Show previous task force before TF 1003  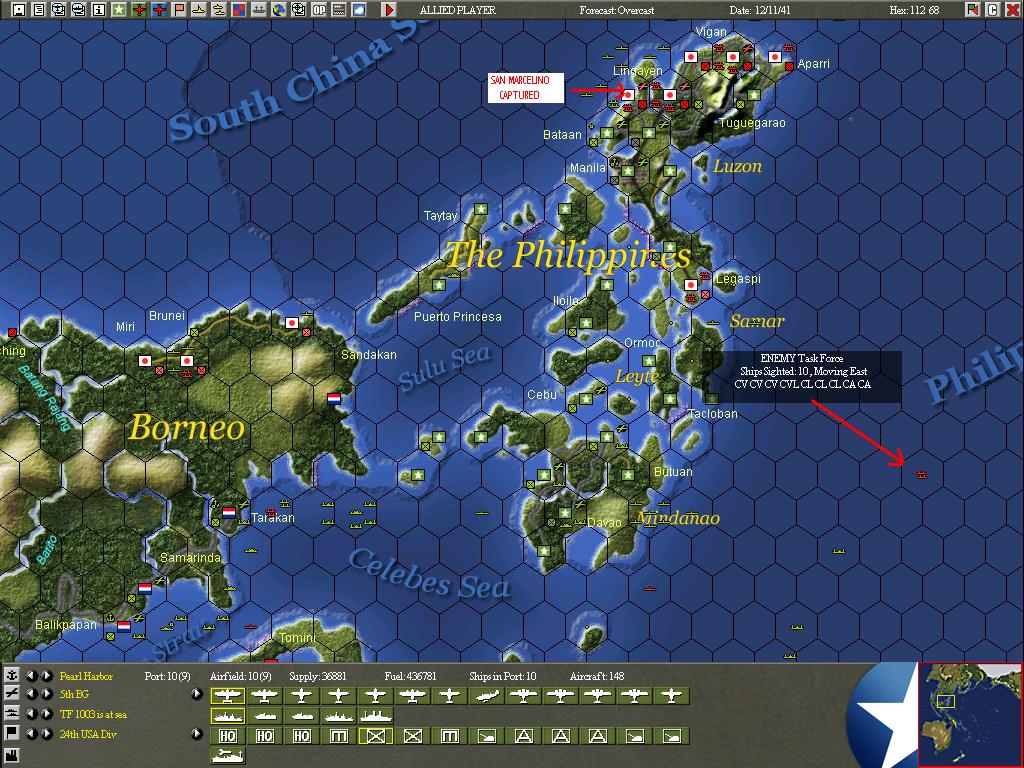31,714
